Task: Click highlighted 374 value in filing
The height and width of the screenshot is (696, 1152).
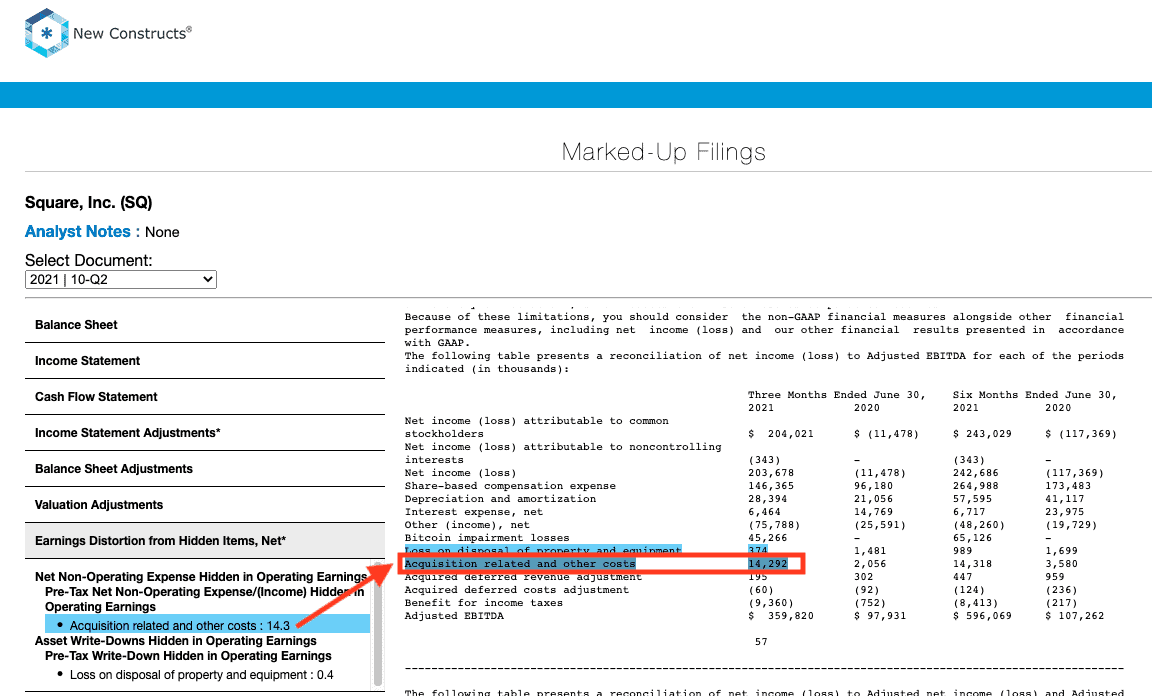Action: click(757, 550)
